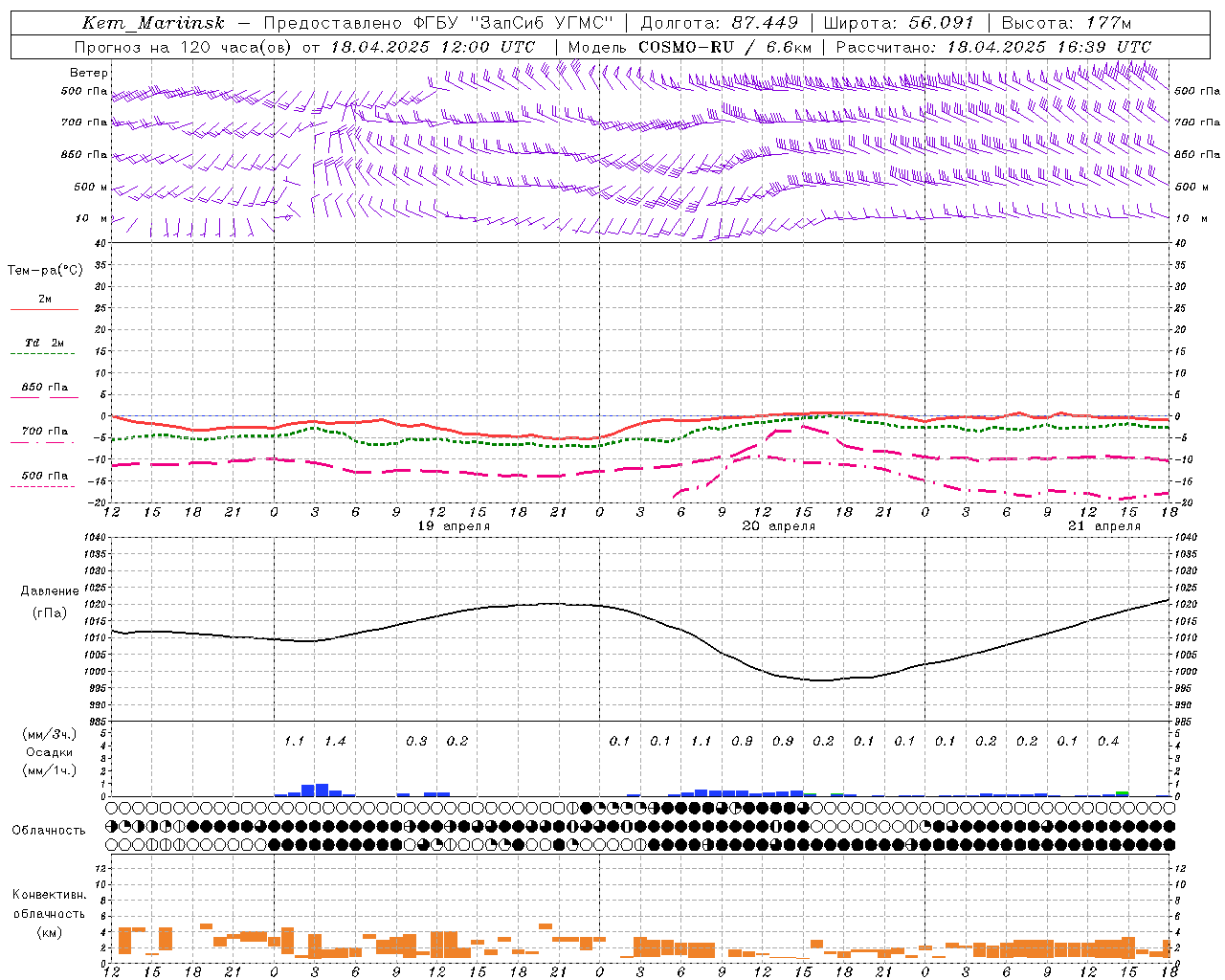This screenshot has width=1225, height=980.
Task: Click the 21 апреля date label
Action: click(1104, 526)
